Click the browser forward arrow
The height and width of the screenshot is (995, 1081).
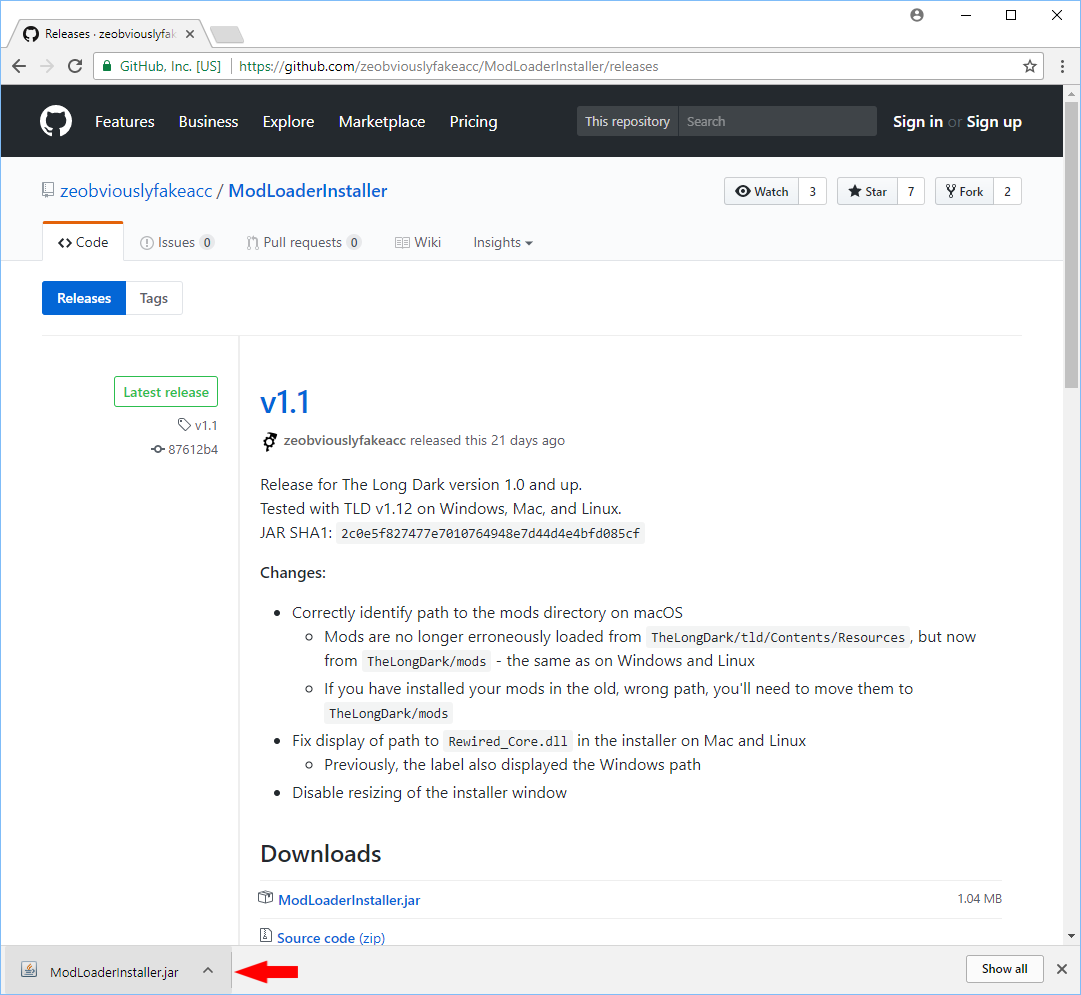(x=47, y=66)
